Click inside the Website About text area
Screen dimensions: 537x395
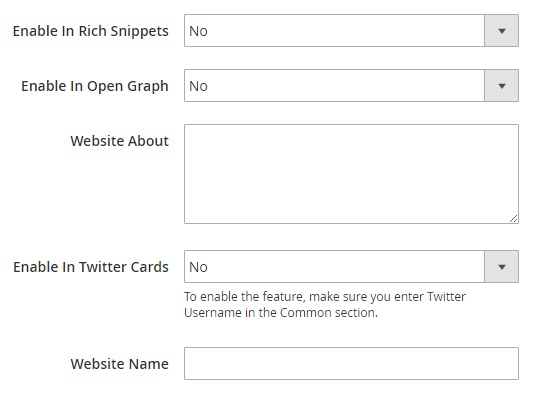click(x=351, y=174)
